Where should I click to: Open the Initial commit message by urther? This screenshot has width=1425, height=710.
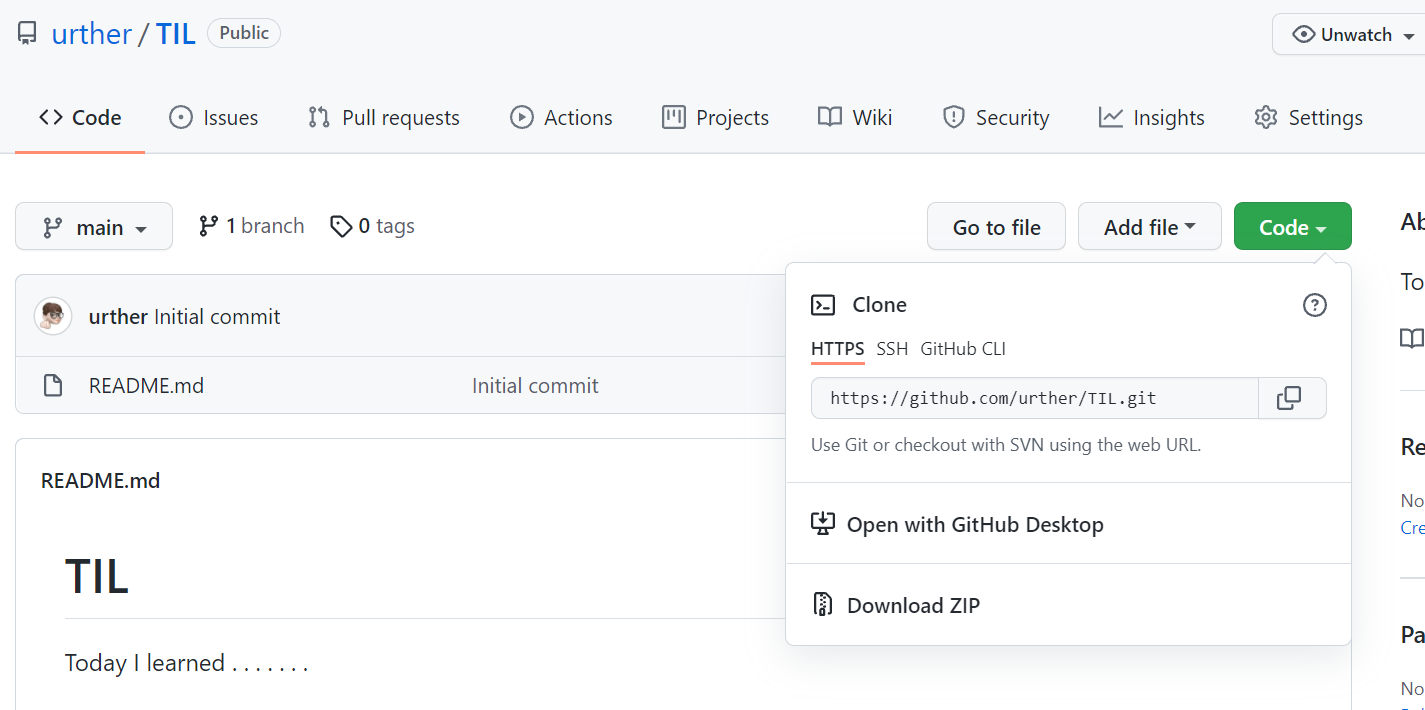click(x=217, y=316)
